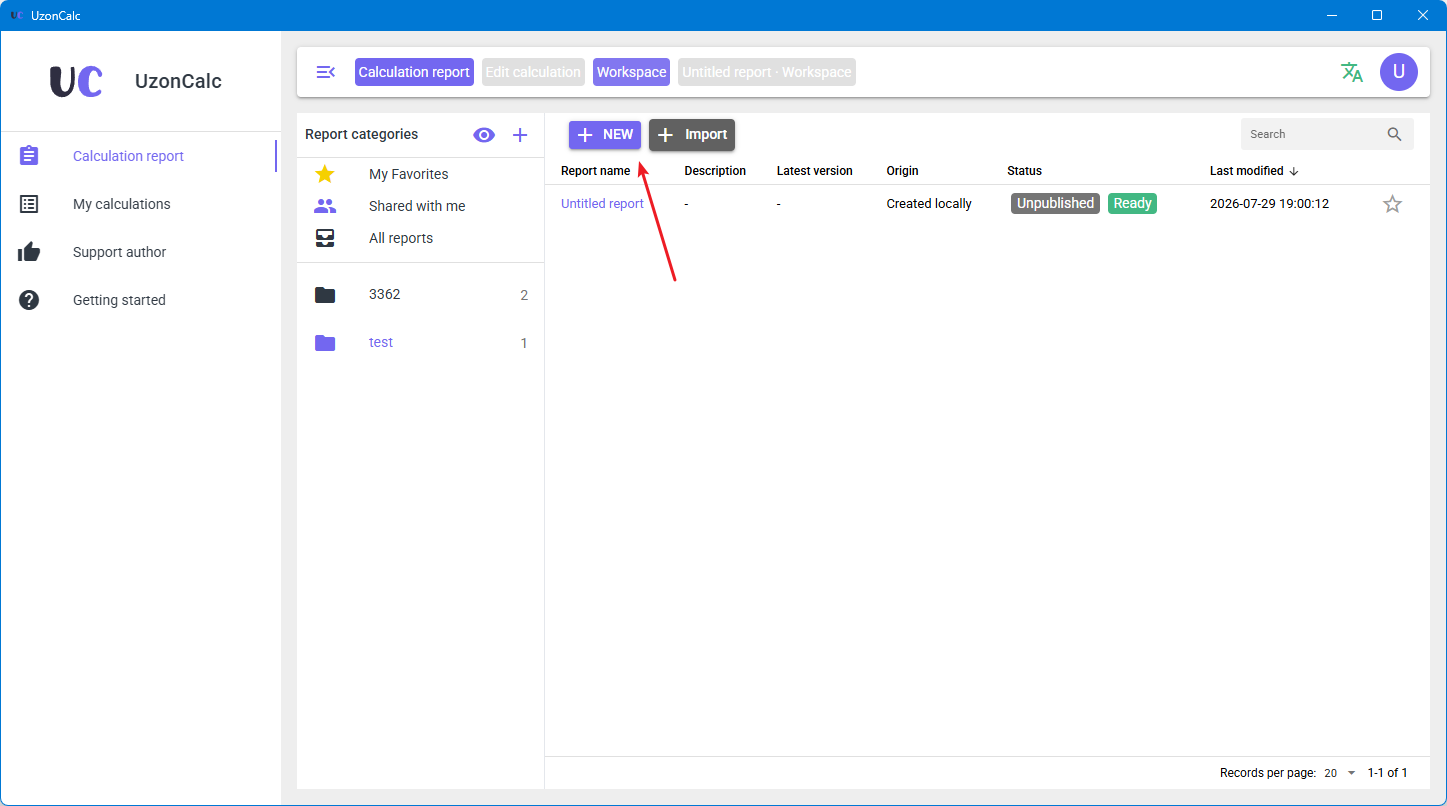Click the Latest version column header
Viewport: 1447px width, 806px height.
point(815,171)
